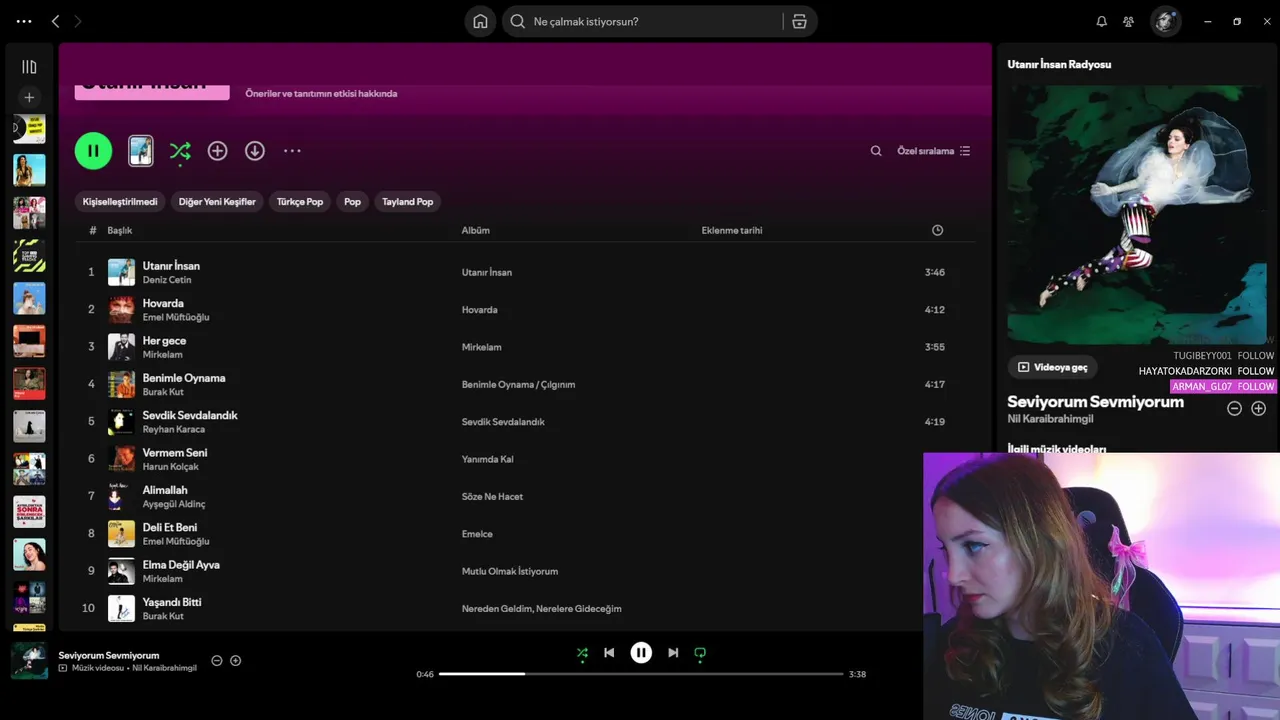Open the album Söze Ne Hacet
This screenshot has height=720, width=1280.
point(492,497)
